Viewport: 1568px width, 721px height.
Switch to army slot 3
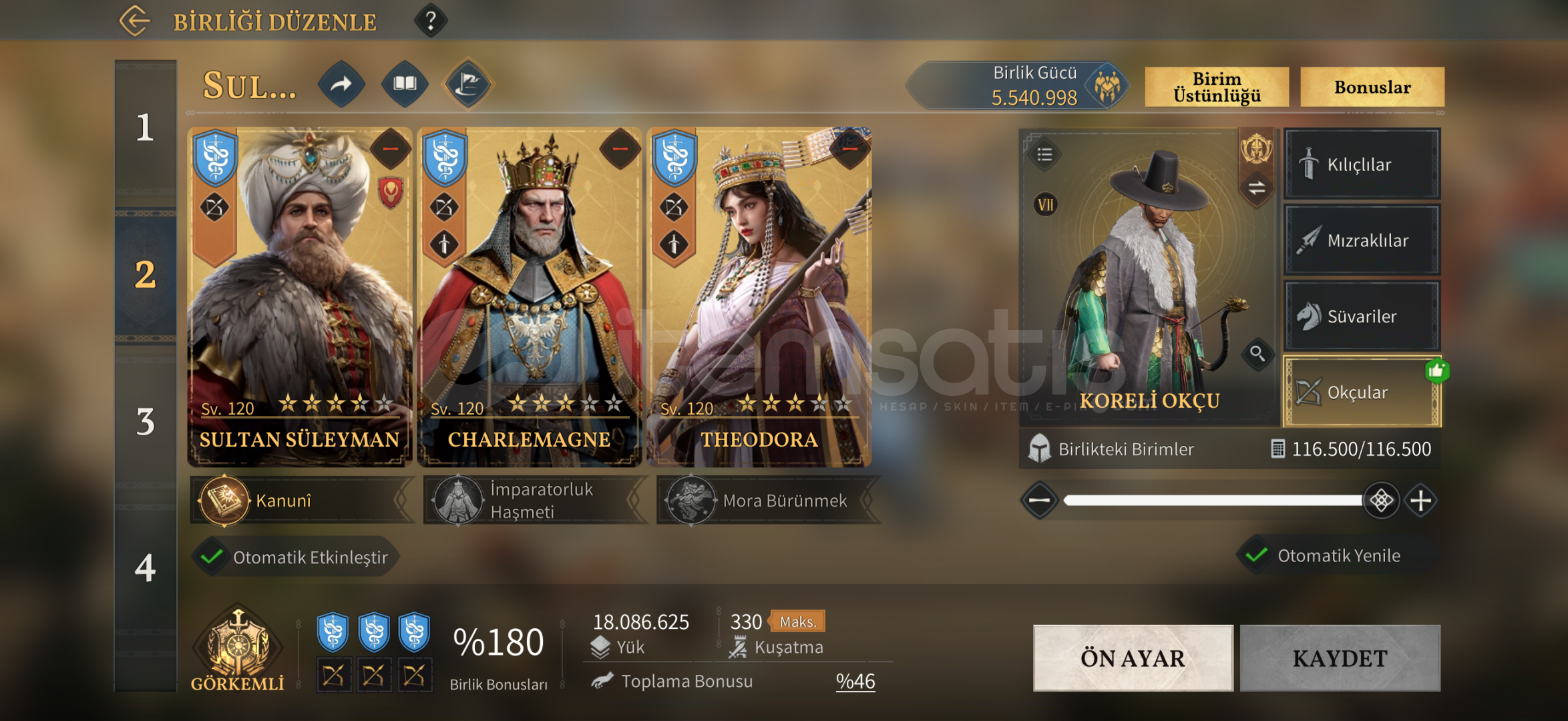coord(146,421)
